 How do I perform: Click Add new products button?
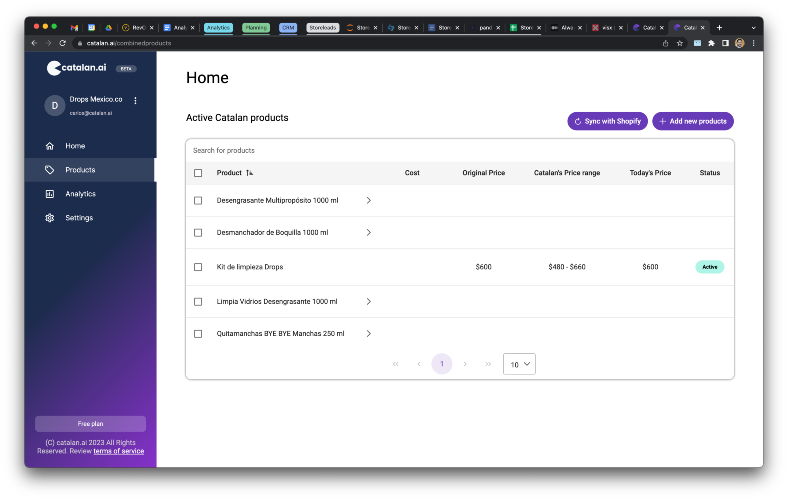pyautogui.click(x=693, y=121)
